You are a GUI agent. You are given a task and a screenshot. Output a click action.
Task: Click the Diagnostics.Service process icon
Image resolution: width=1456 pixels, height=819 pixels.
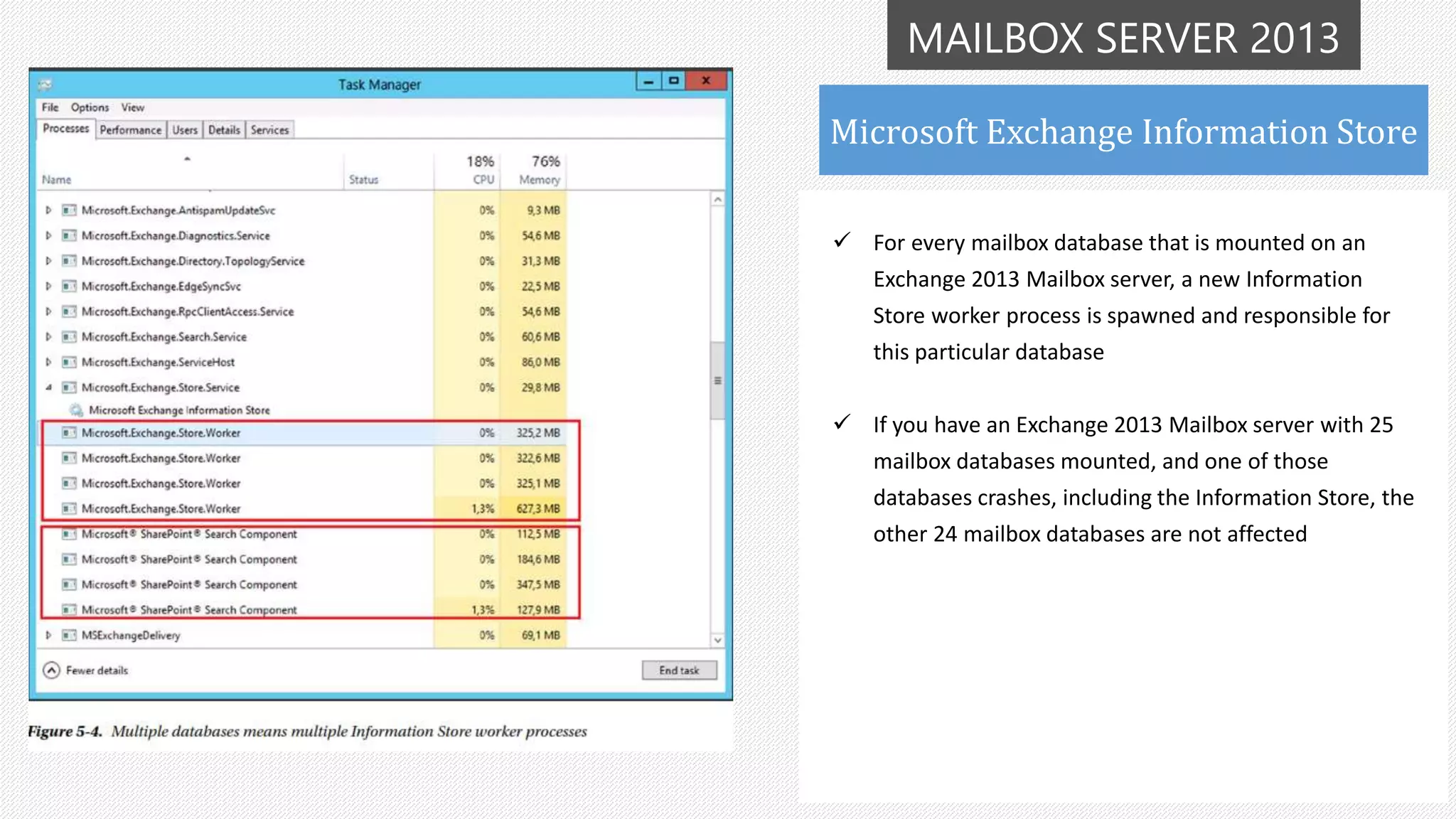click(x=69, y=235)
